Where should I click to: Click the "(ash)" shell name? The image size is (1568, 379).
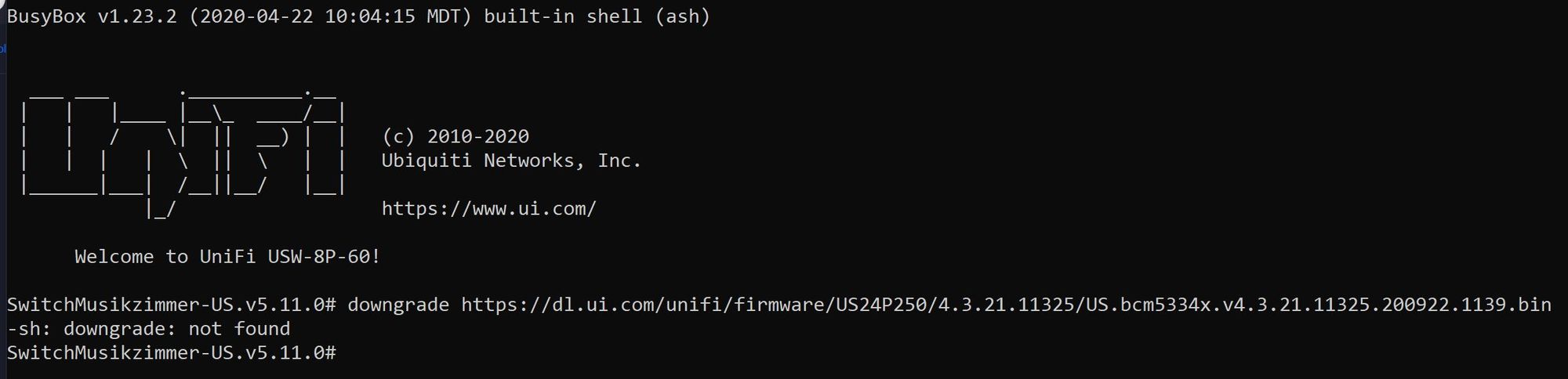pos(682,16)
